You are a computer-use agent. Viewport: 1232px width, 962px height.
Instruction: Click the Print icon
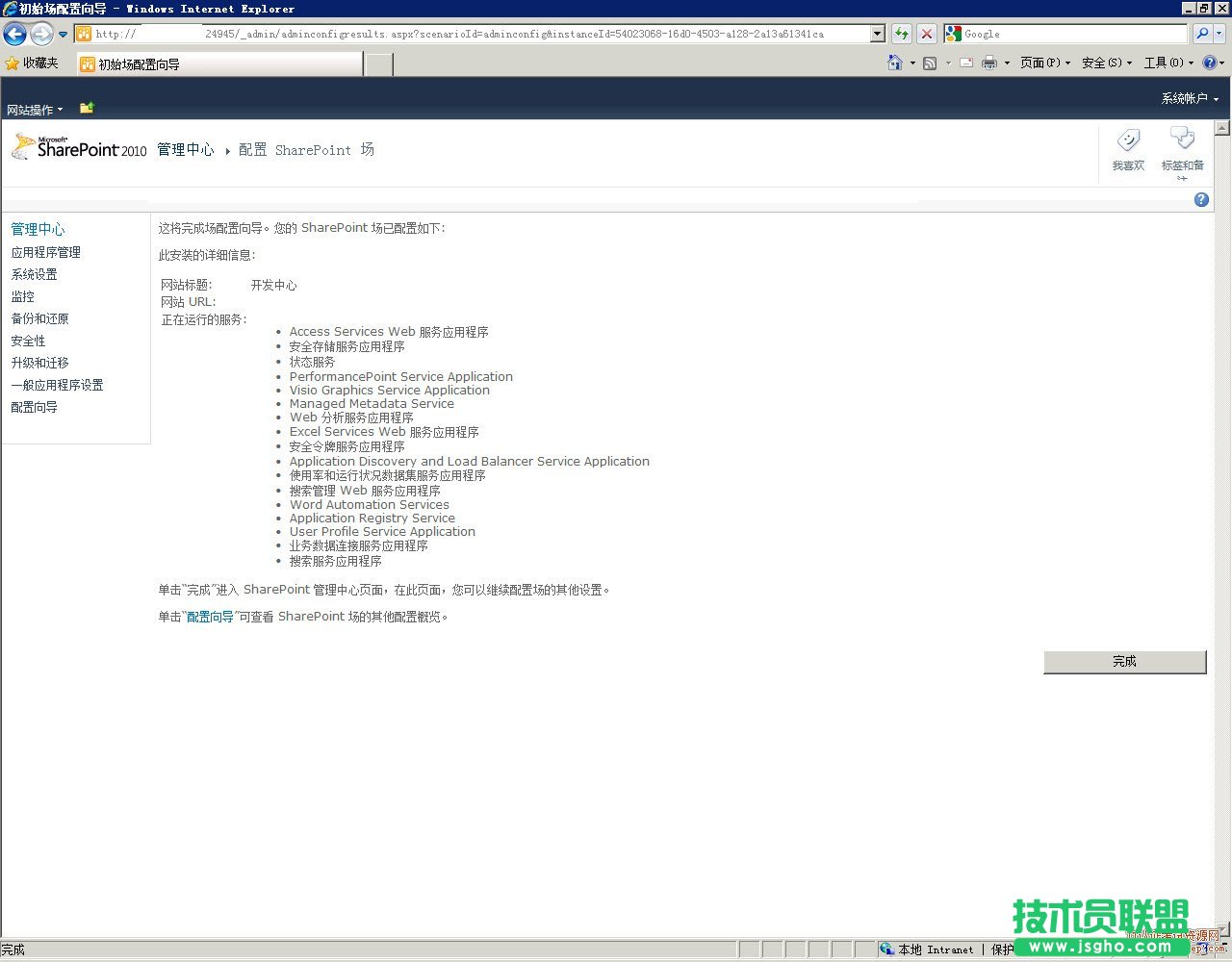click(x=988, y=63)
